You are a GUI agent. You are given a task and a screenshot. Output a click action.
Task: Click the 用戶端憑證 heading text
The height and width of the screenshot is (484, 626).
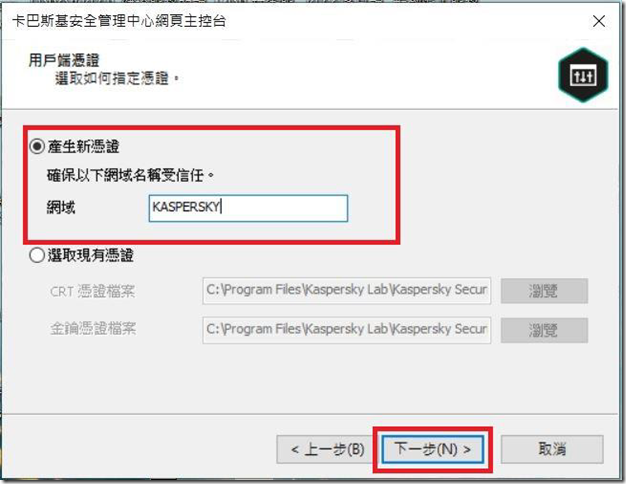coord(64,60)
